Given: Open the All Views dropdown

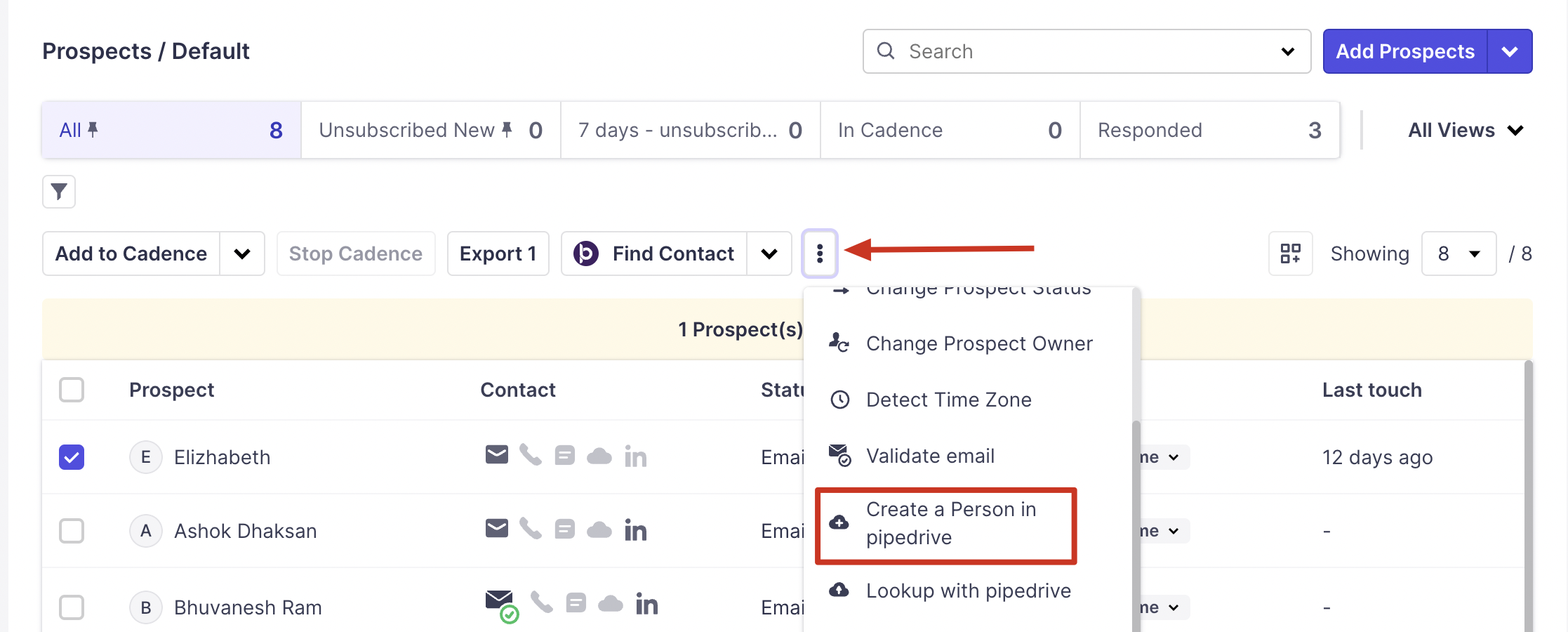Looking at the screenshot, I should (x=1465, y=130).
